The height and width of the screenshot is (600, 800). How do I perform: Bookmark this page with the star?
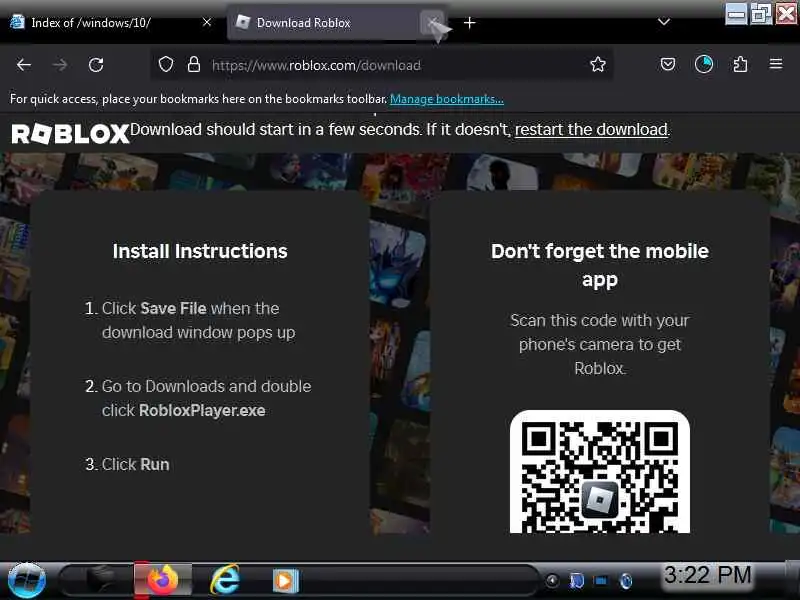click(597, 64)
